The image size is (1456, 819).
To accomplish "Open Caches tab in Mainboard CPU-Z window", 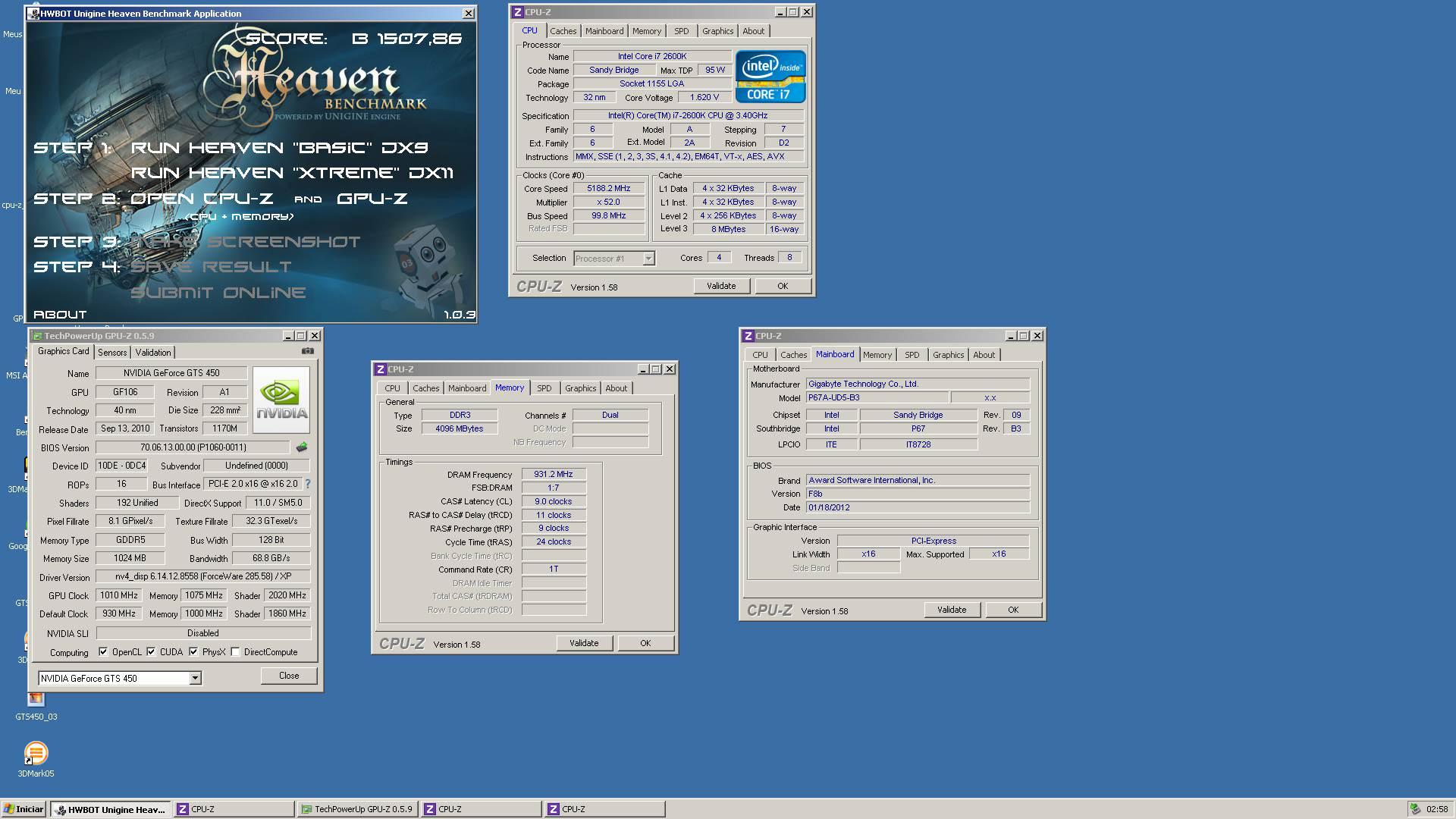I will (794, 355).
